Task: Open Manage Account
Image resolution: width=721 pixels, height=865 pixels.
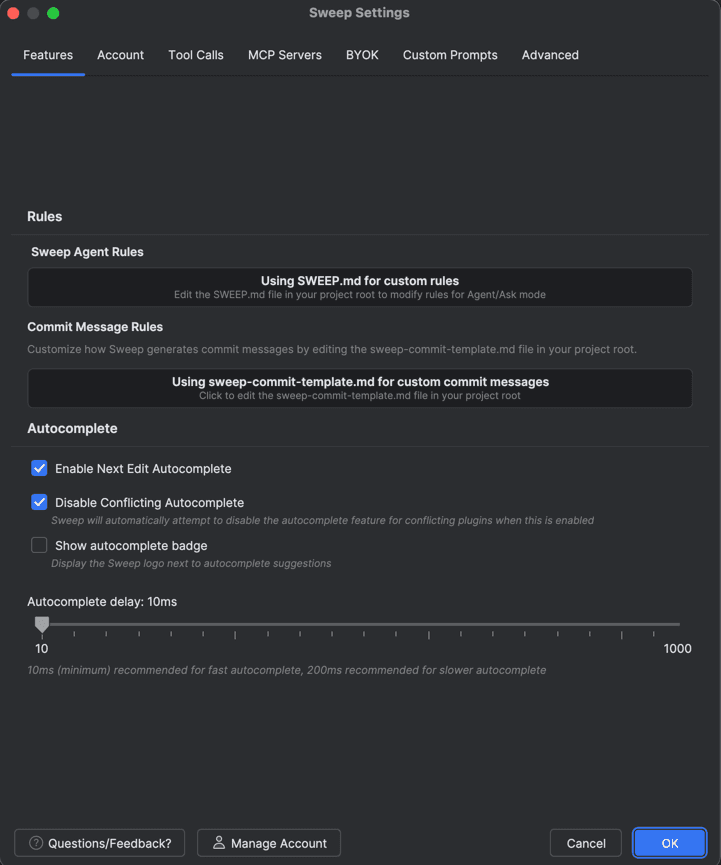Action: coord(268,842)
